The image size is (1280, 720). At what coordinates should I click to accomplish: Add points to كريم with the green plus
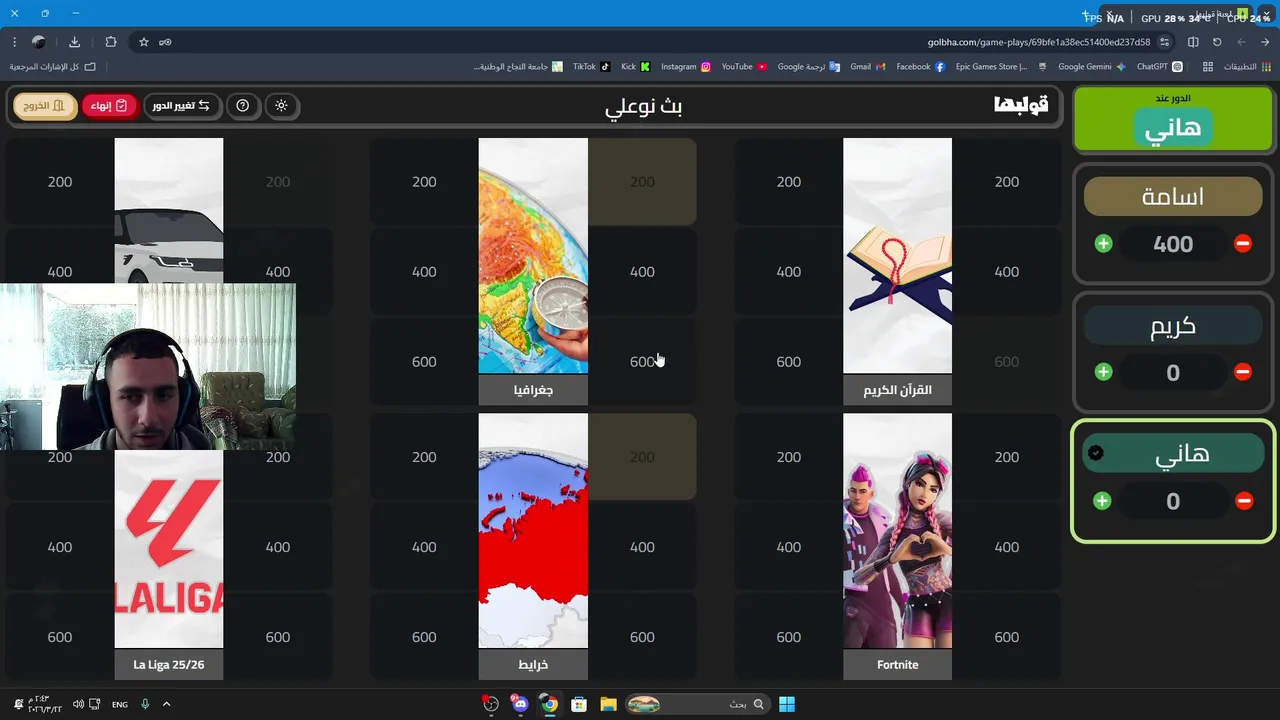(1103, 372)
